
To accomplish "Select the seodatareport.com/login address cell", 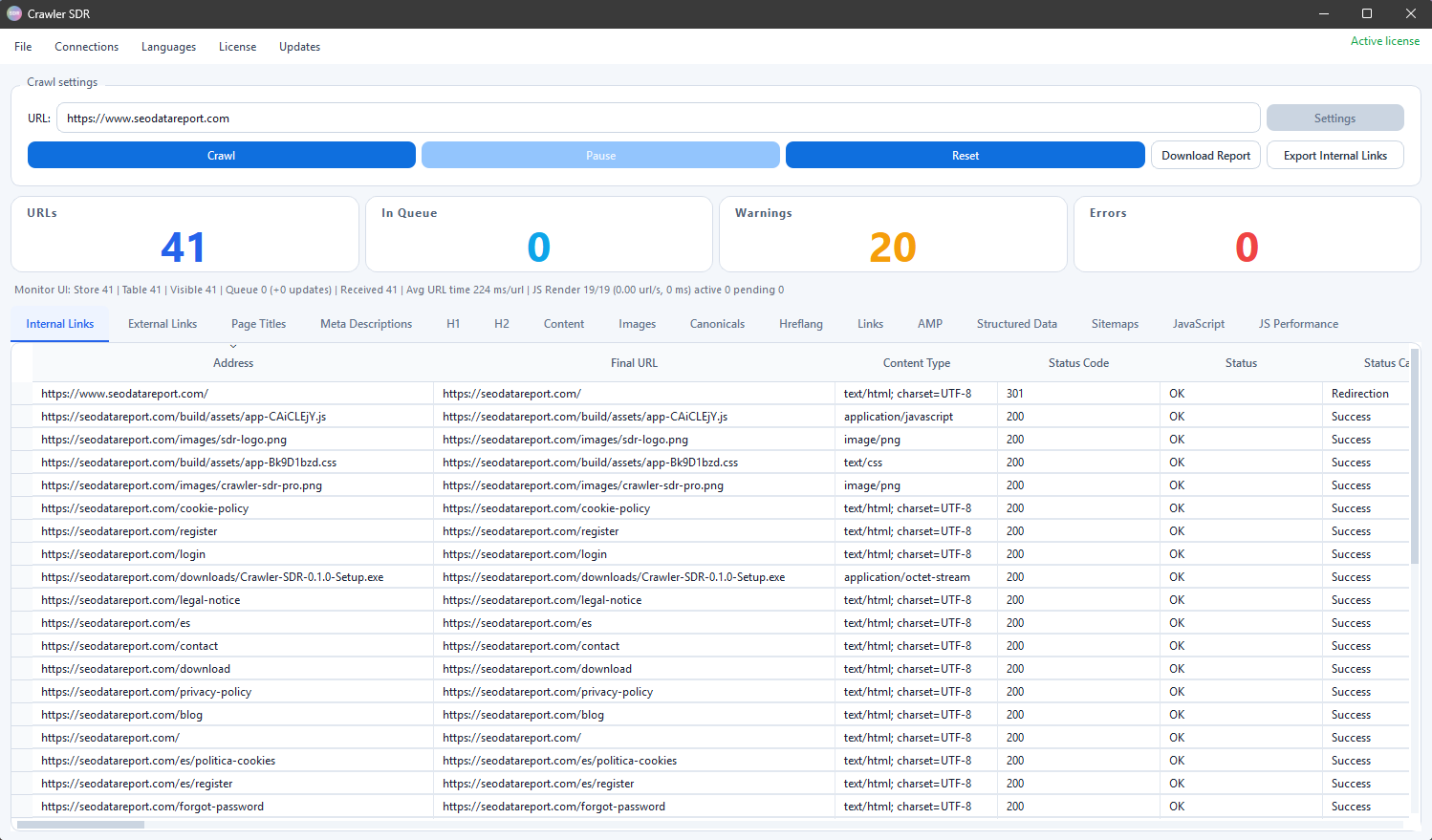I will tap(233, 554).
